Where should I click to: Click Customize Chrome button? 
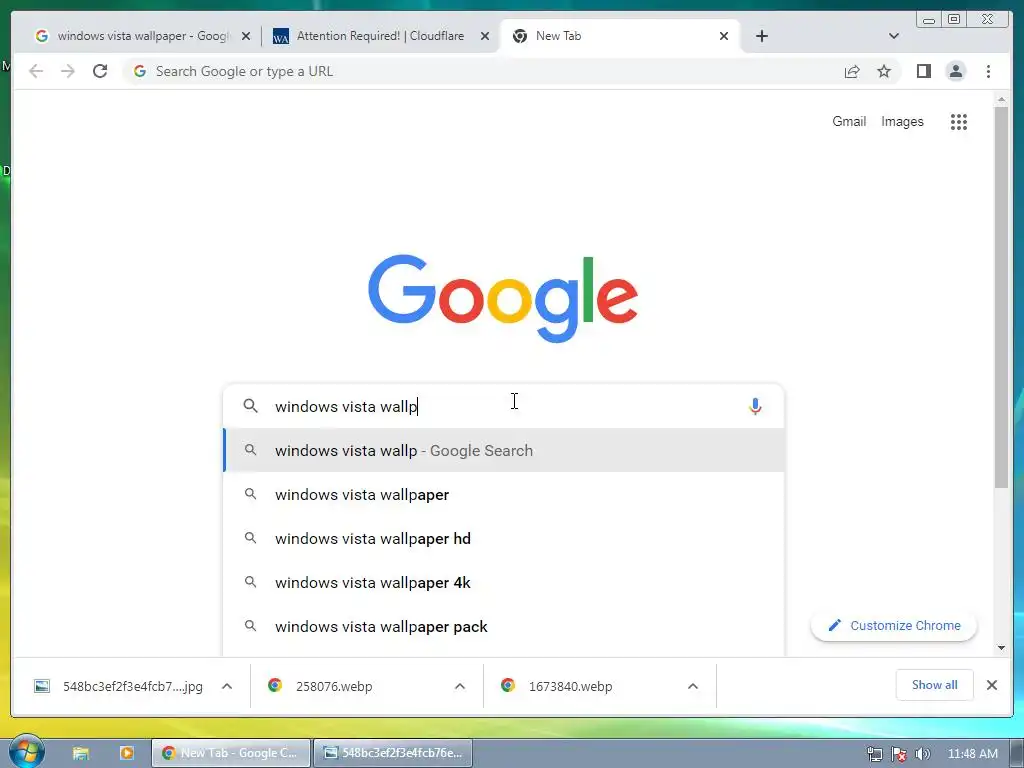(893, 626)
